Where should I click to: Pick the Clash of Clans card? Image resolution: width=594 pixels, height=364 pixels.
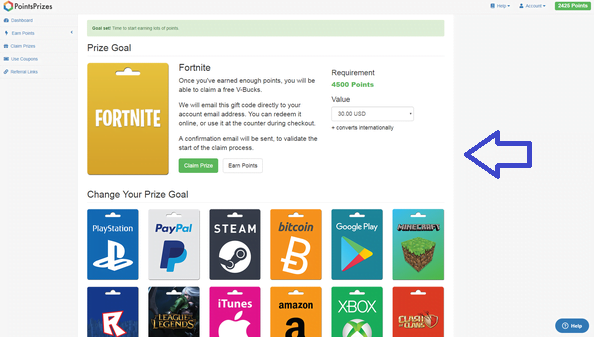[x=418, y=312]
